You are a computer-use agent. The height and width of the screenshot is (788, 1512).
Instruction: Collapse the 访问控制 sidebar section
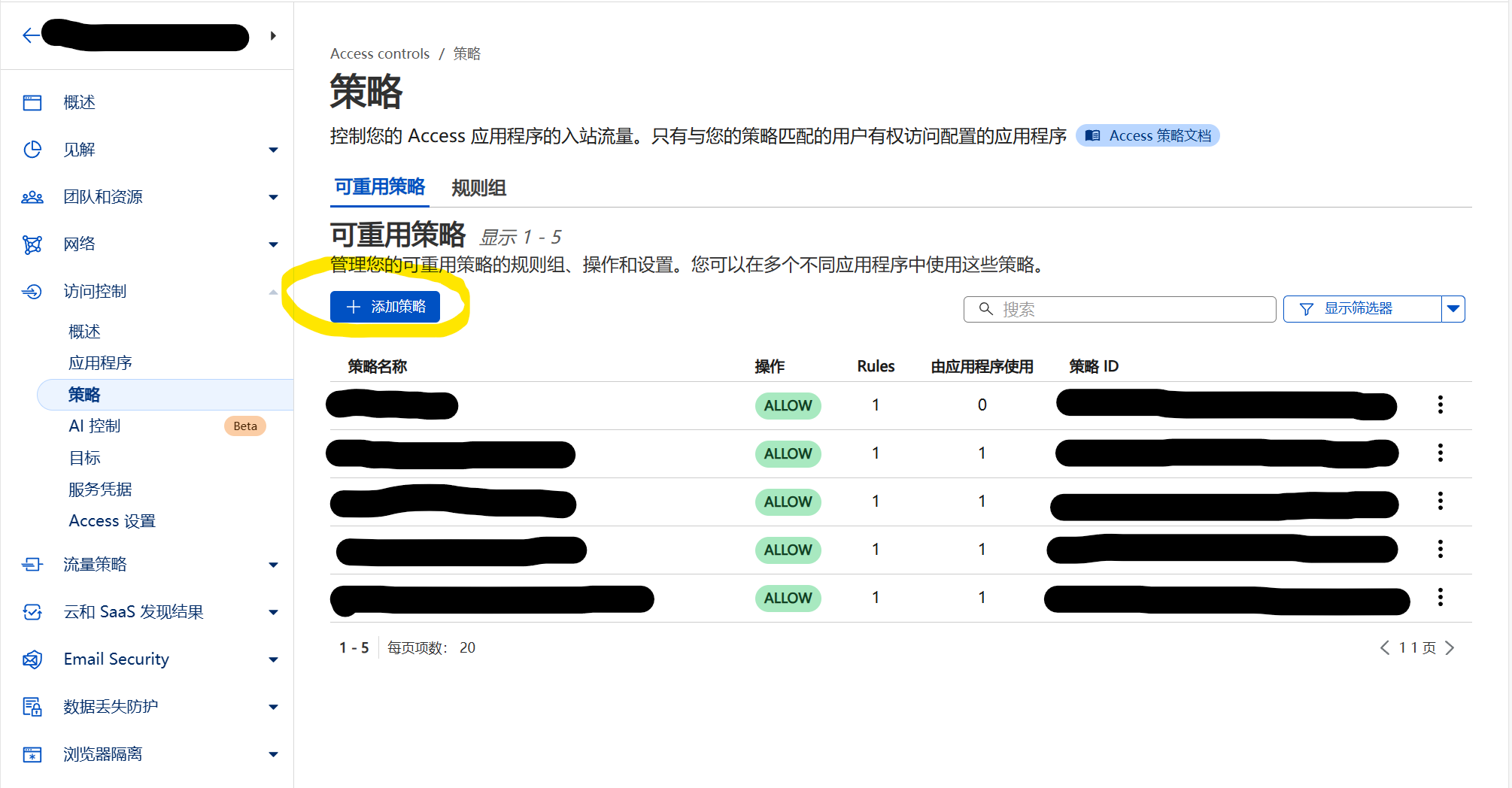click(273, 292)
